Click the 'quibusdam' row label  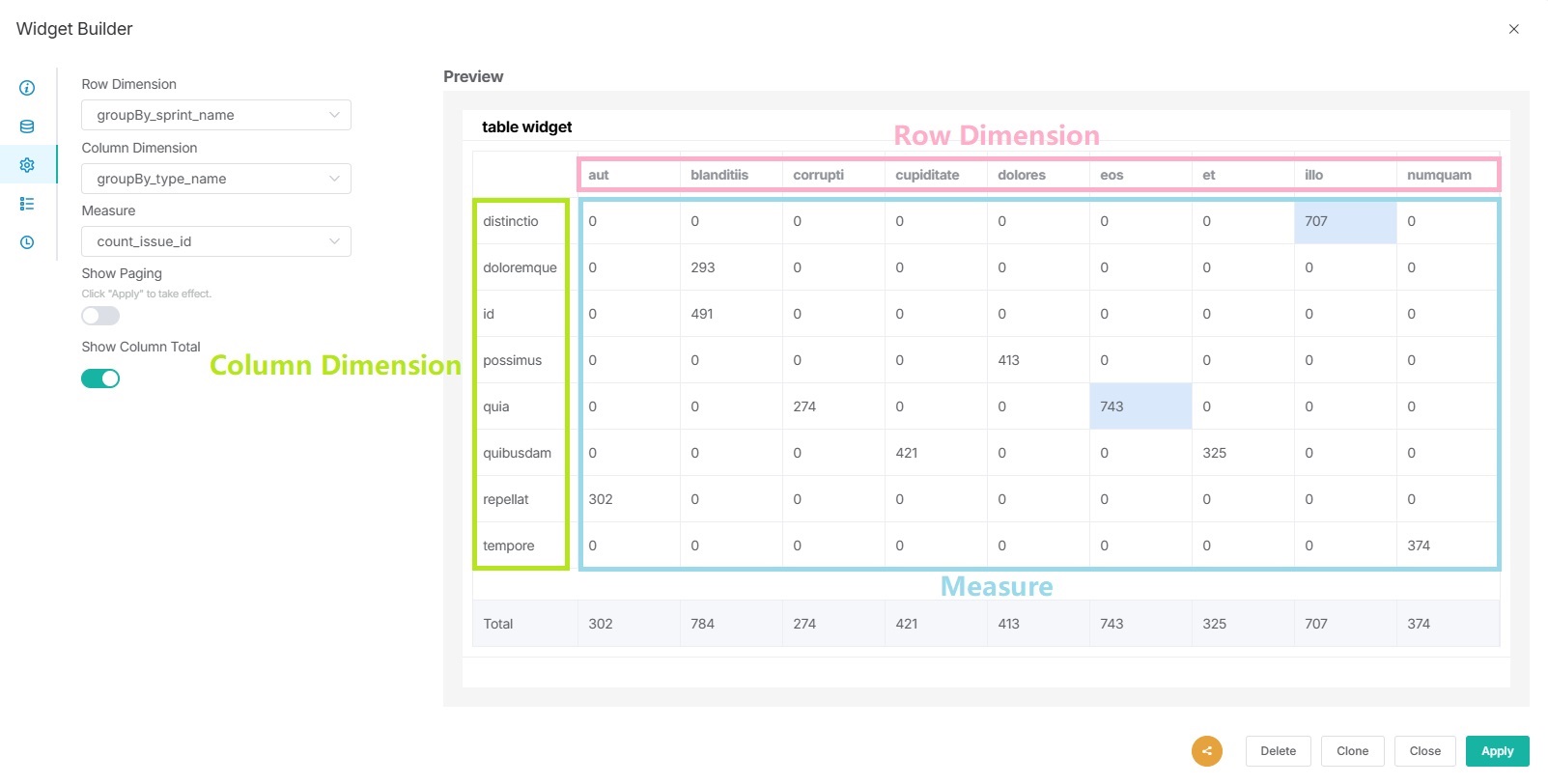[518, 453]
